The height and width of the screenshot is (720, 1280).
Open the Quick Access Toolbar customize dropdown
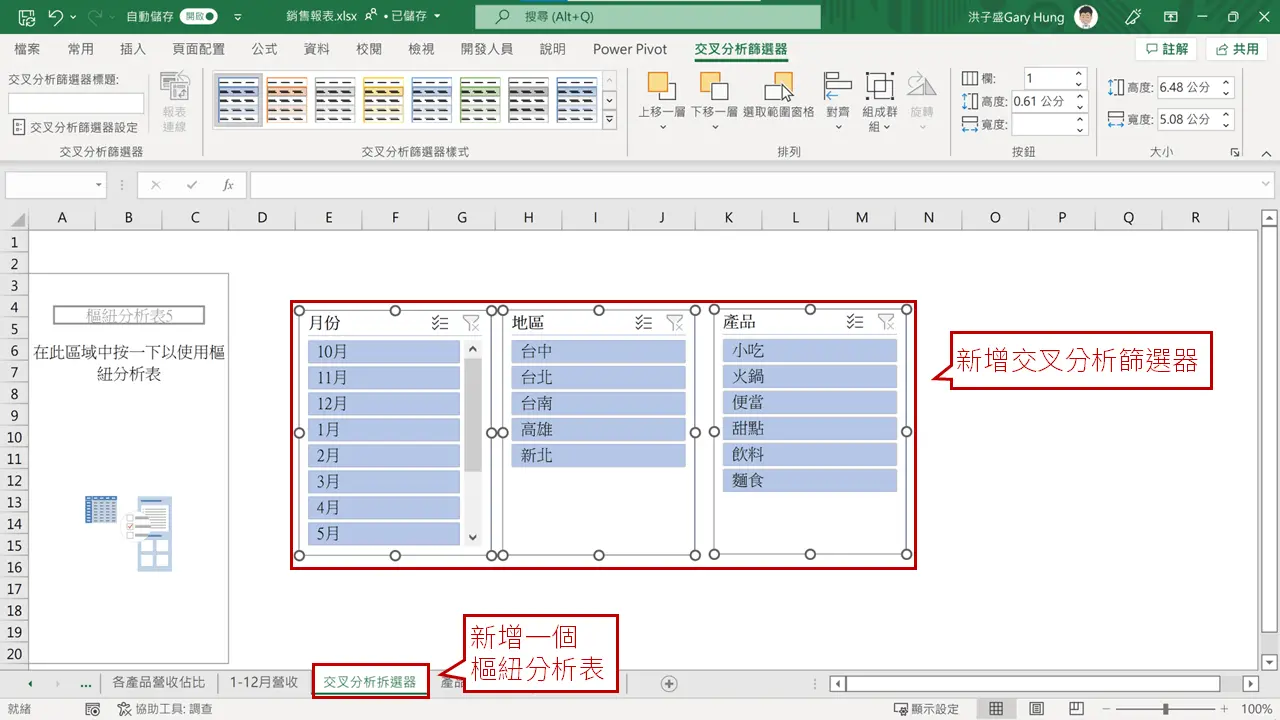pos(237,17)
